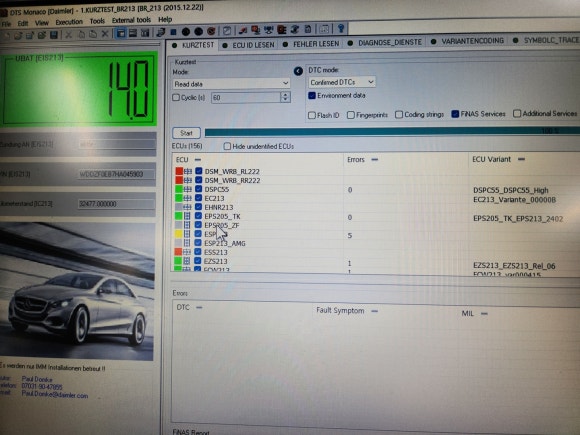Click the yellow status square of ESP row
The image size is (580, 435).
click(x=178, y=234)
